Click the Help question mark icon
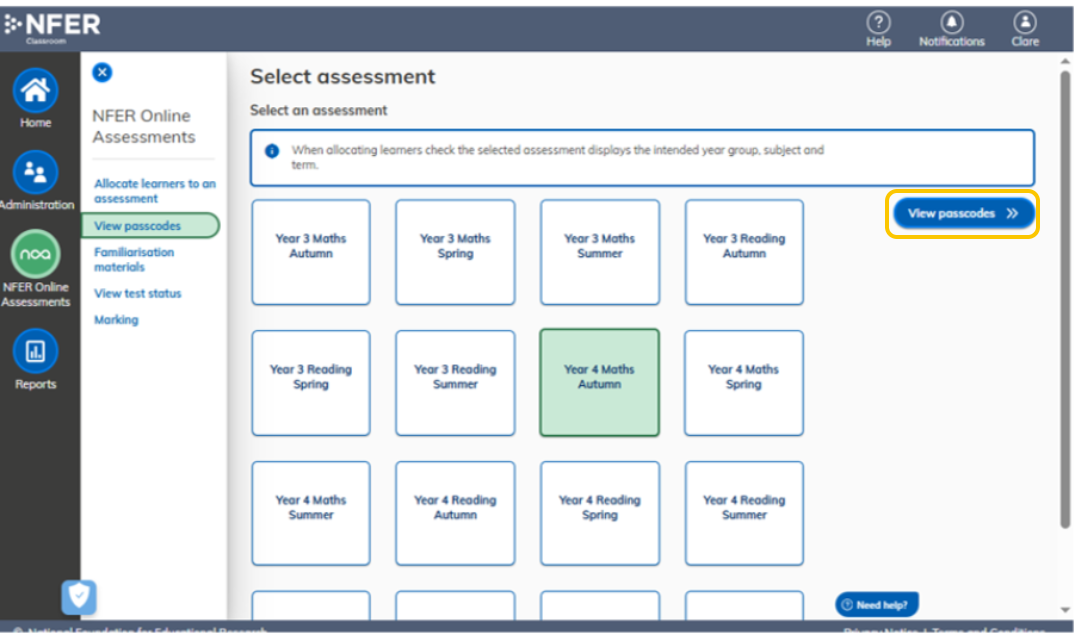 click(x=878, y=23)
